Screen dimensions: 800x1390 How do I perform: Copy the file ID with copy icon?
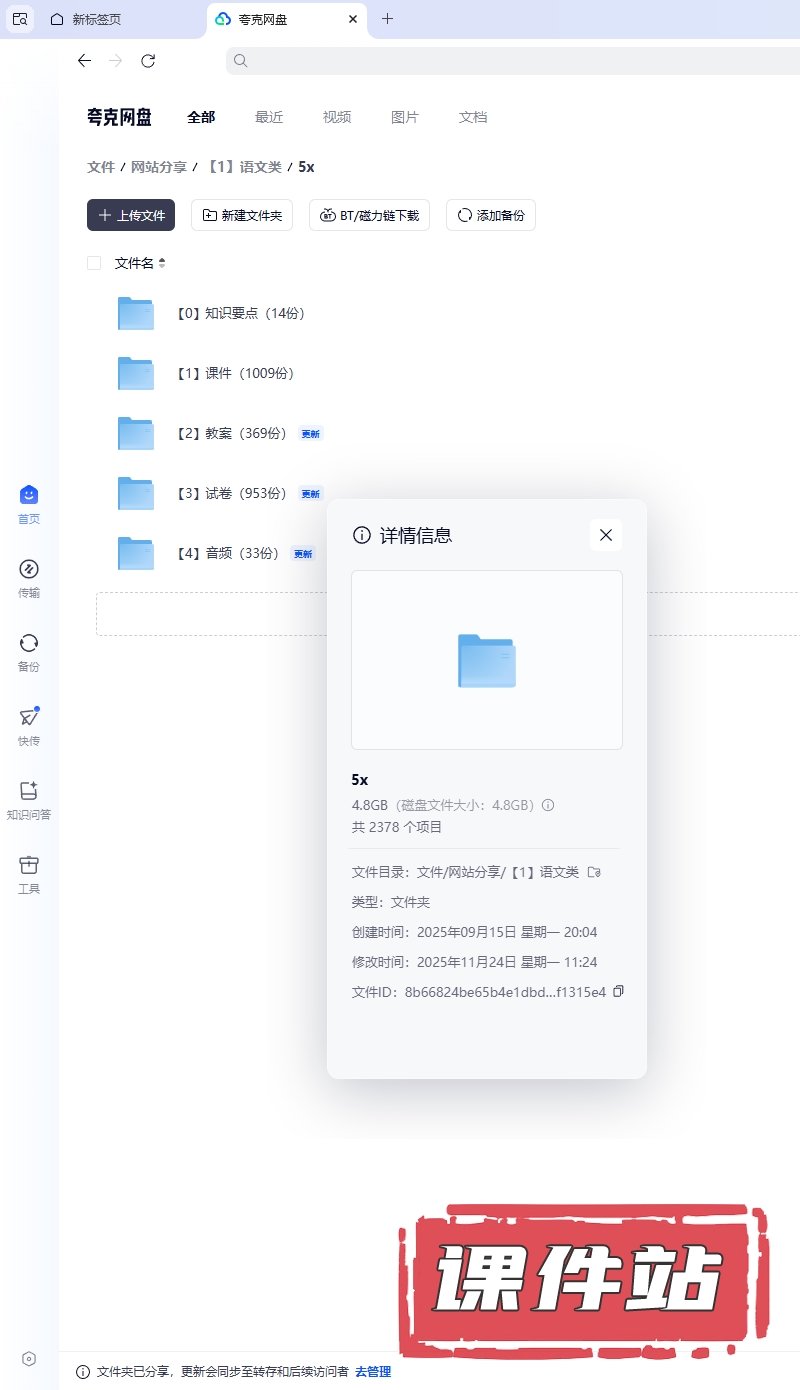[618, 992]
